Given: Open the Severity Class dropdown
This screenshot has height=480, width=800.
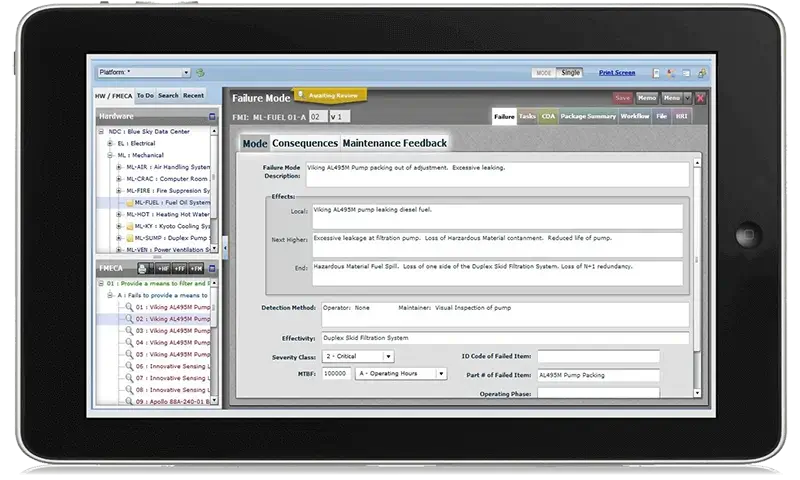Looking at the screenshot, I should coord(388,357).
